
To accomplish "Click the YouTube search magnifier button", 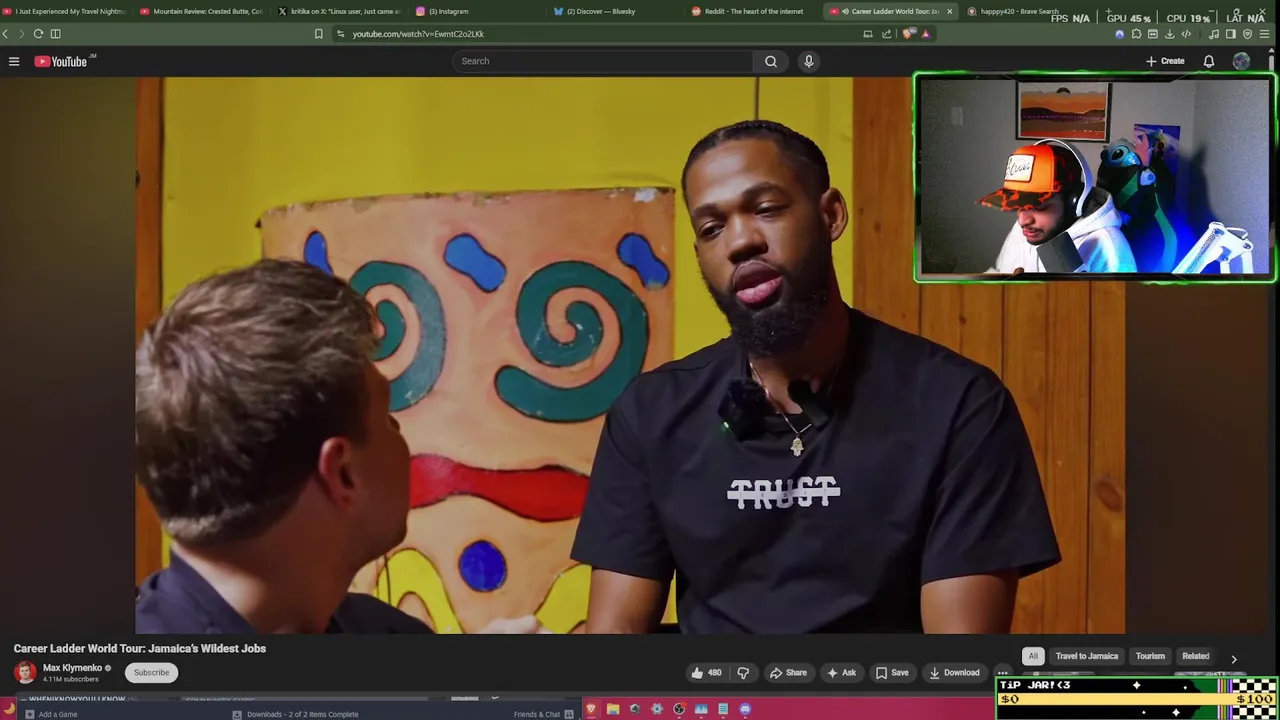I will click(x=771, y=61).
